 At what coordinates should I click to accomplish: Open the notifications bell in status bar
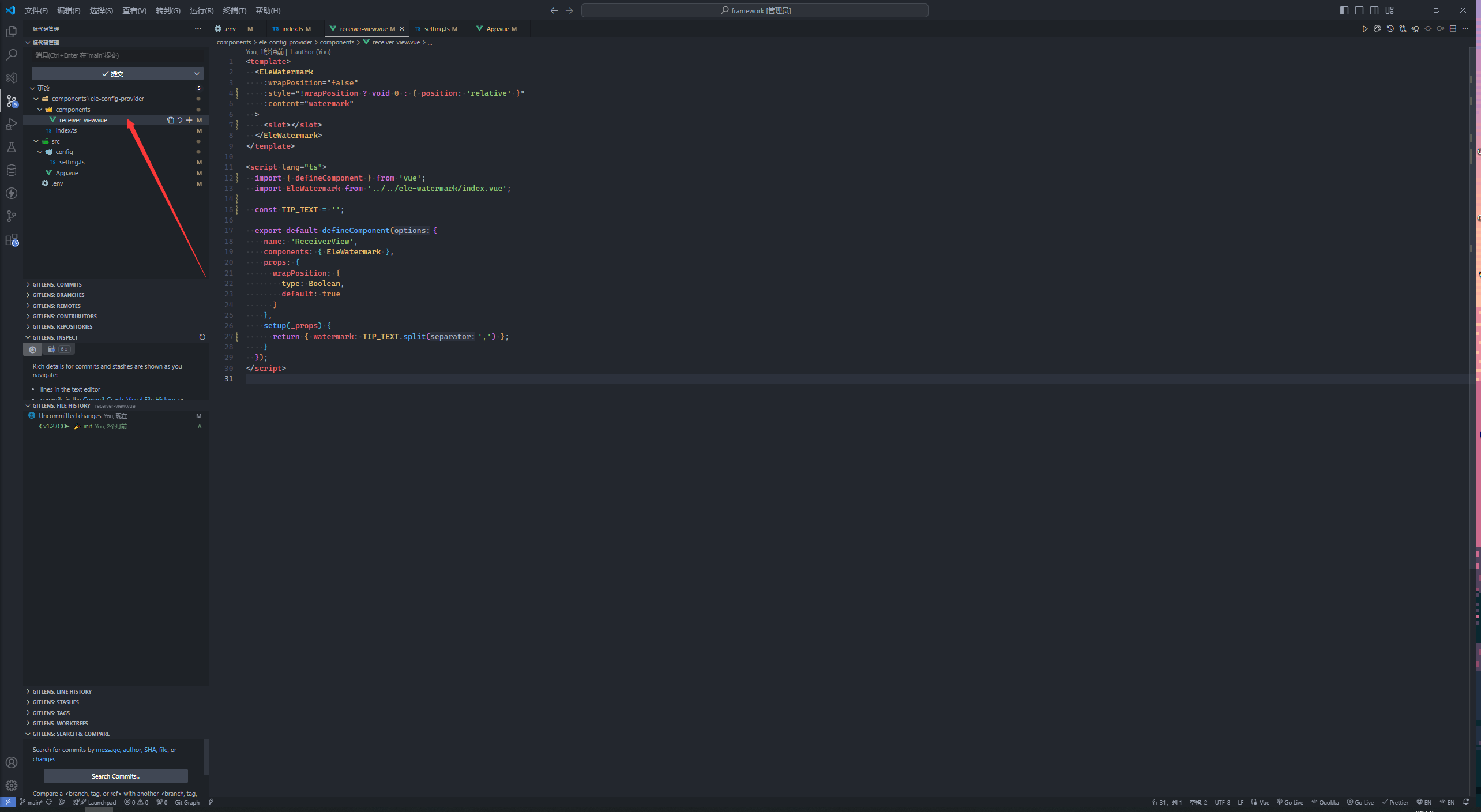click(x=1466, y=802)
